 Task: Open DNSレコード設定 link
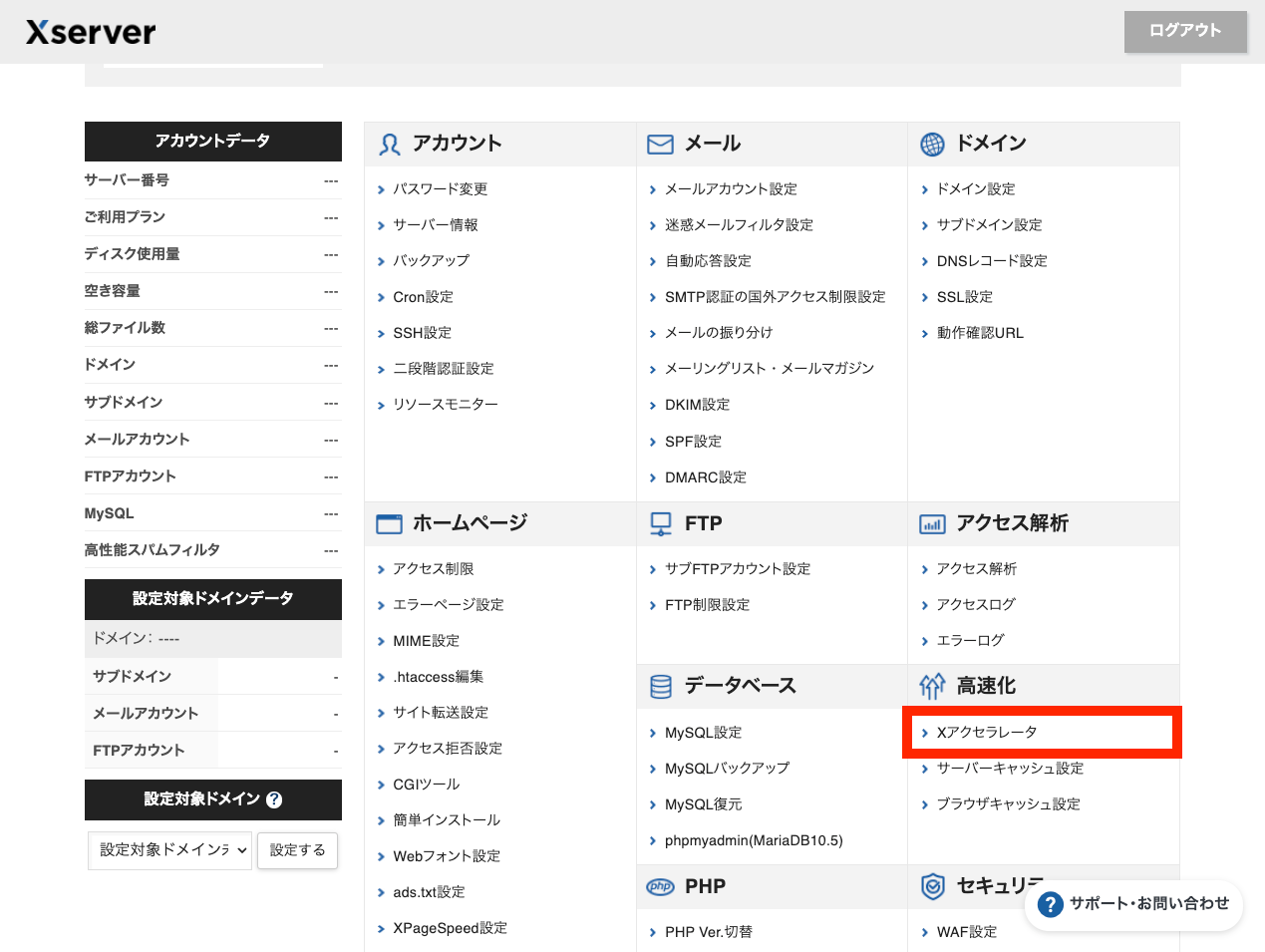(991, 260)
